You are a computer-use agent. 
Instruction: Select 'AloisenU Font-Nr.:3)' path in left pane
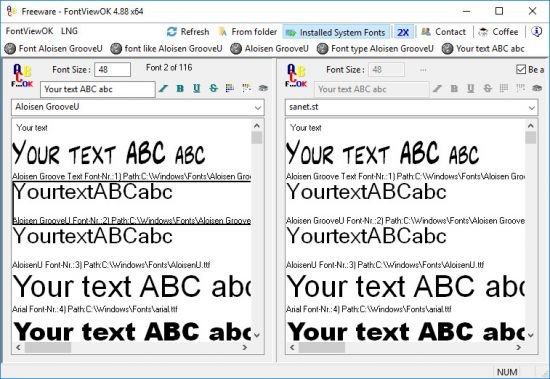(x=111, y=265)
